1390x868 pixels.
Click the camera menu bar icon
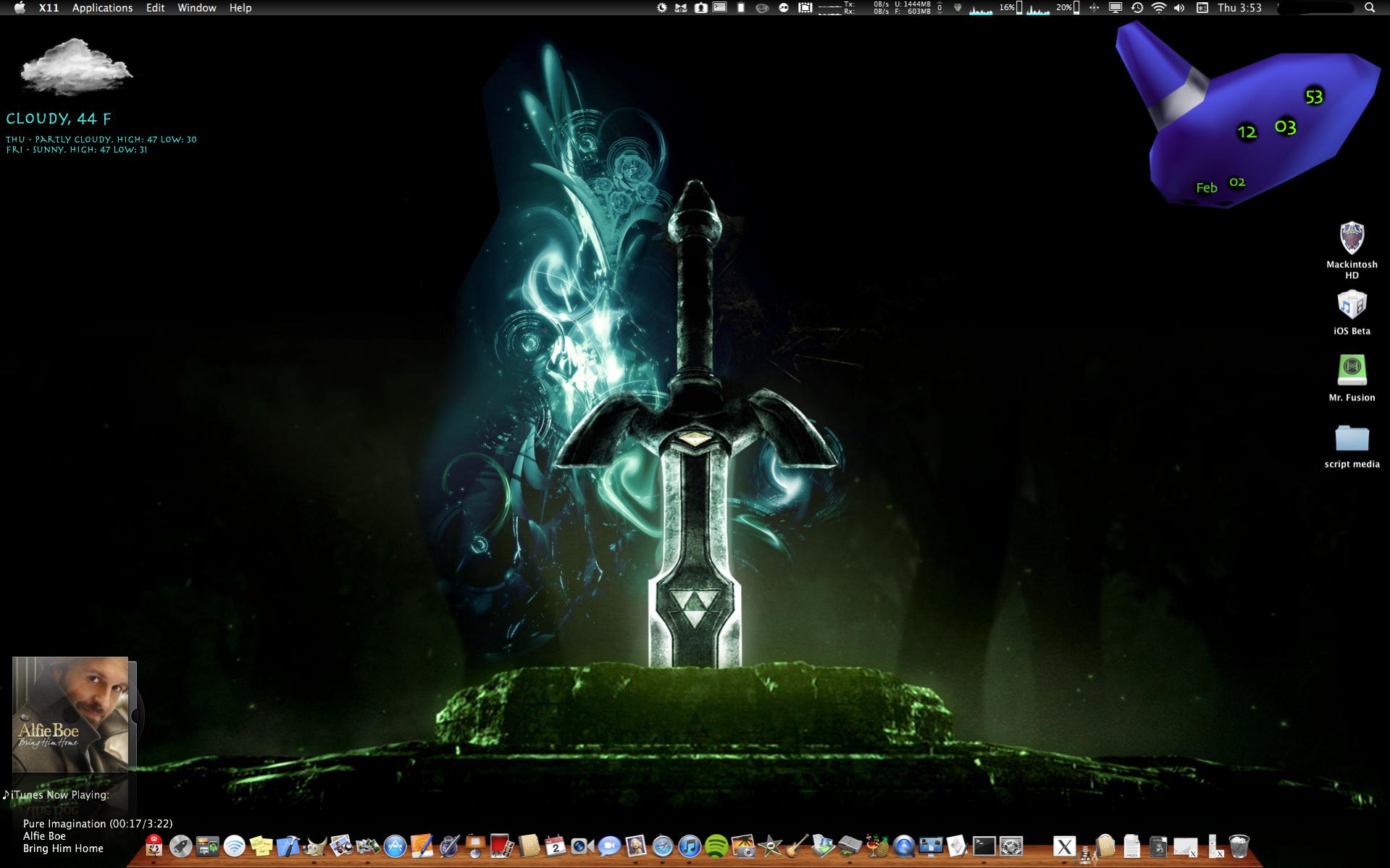700,8
